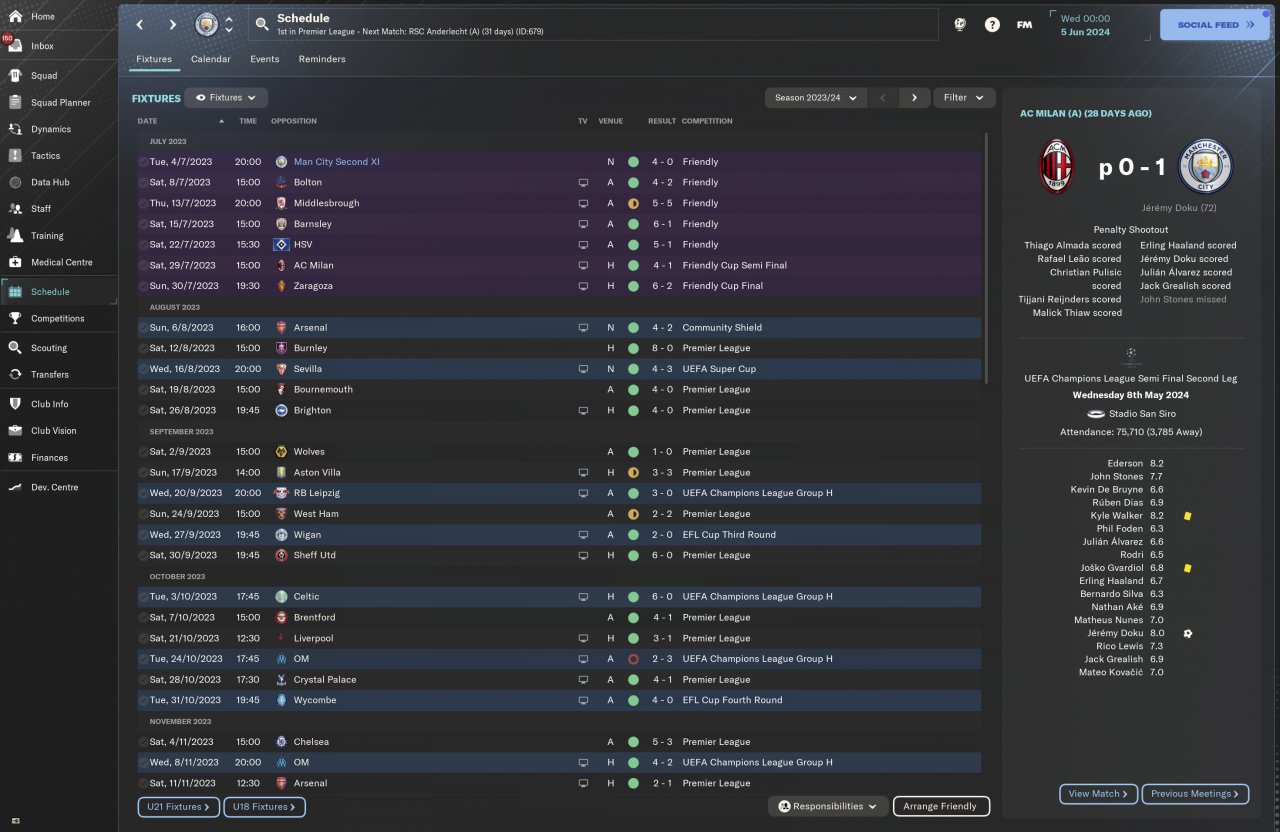Open the Filter dropdown
This screenshot has height=832, width=1280.
tap(964, 98)
